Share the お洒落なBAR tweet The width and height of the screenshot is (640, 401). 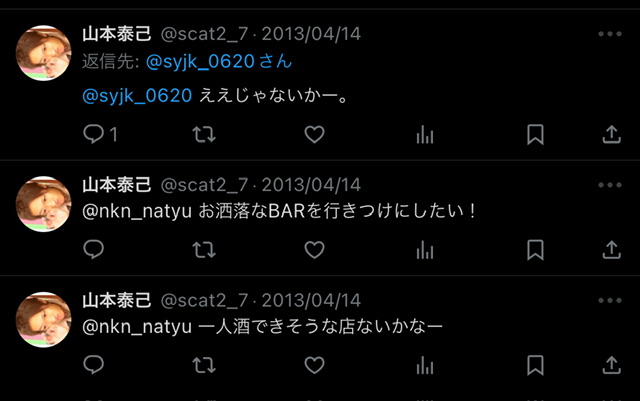(611, 250)
